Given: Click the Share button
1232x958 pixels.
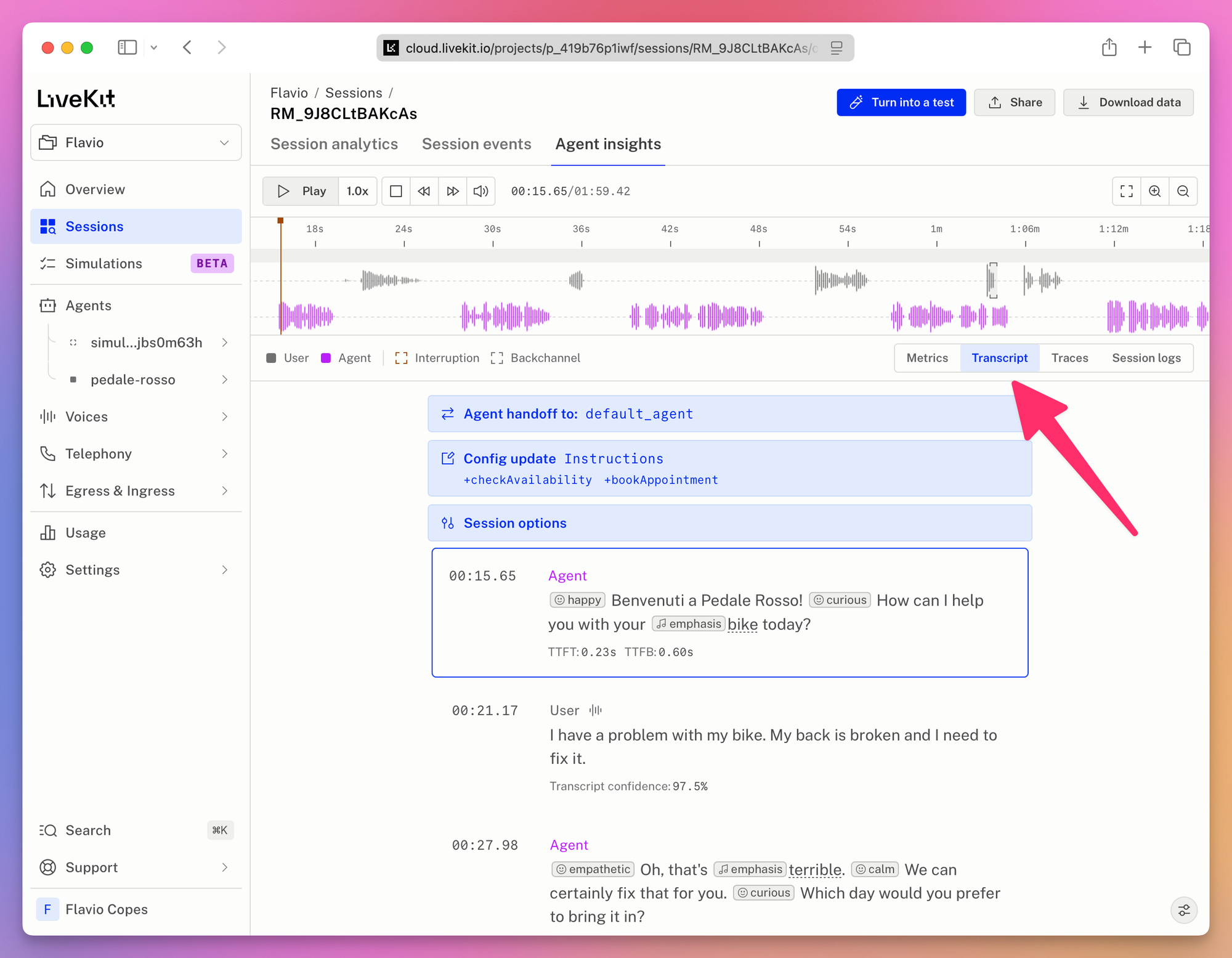Looking at the screenshot, I should tap(1015, 102).
